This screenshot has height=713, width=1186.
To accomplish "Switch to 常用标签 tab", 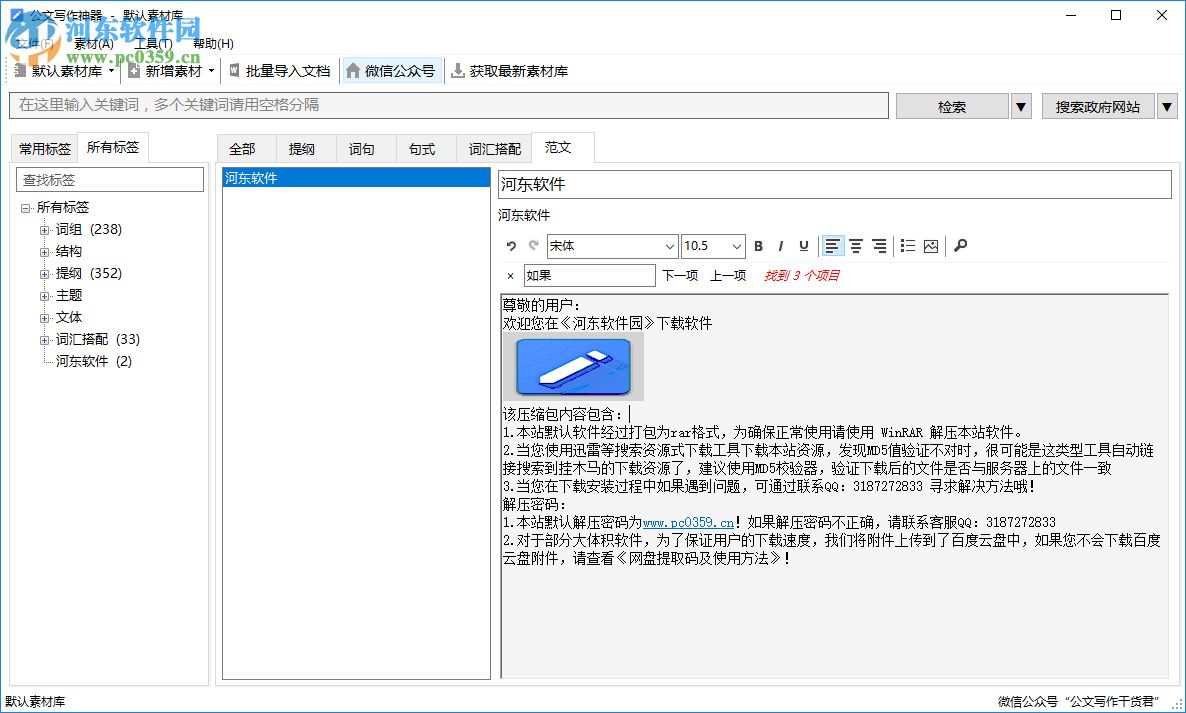I will click(45, 149).
